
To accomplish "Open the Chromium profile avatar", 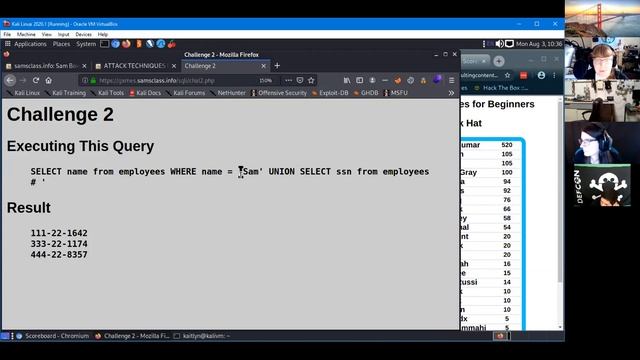I will 541,76.
